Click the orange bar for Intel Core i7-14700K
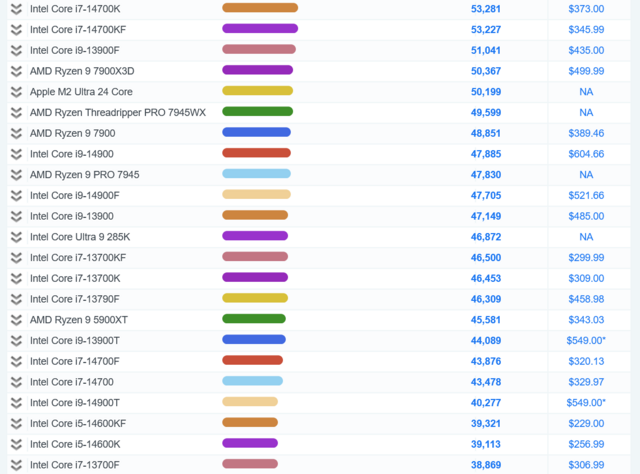Viewport: 640px width, 474px height. coord(260,8)
